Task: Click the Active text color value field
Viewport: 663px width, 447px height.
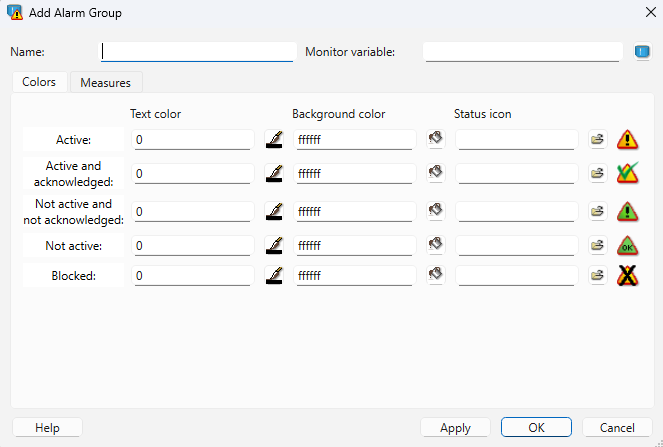Action: pyautogui.click(x=192, y=140)
